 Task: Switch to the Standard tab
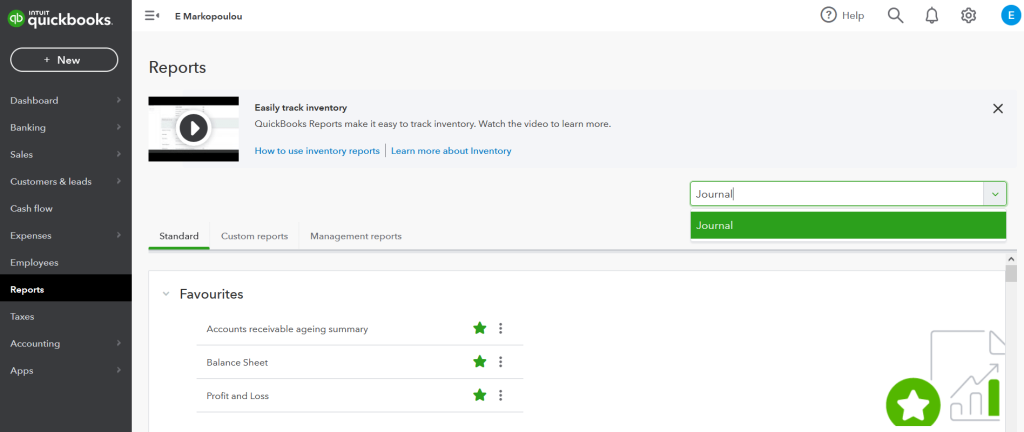point(179,236)
